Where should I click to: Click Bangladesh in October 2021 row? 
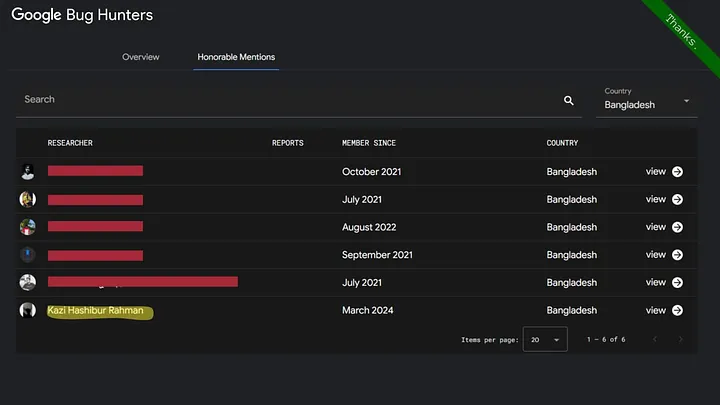572,172
